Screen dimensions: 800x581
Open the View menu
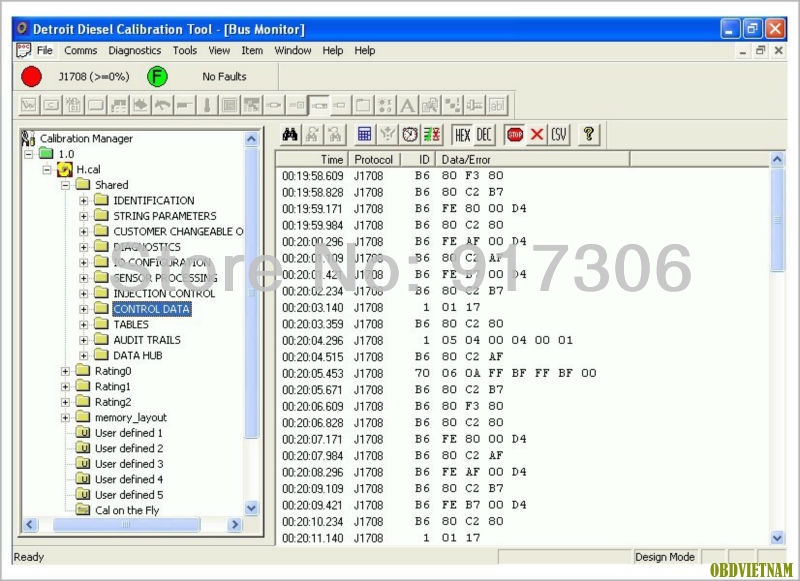click(219, 50)
